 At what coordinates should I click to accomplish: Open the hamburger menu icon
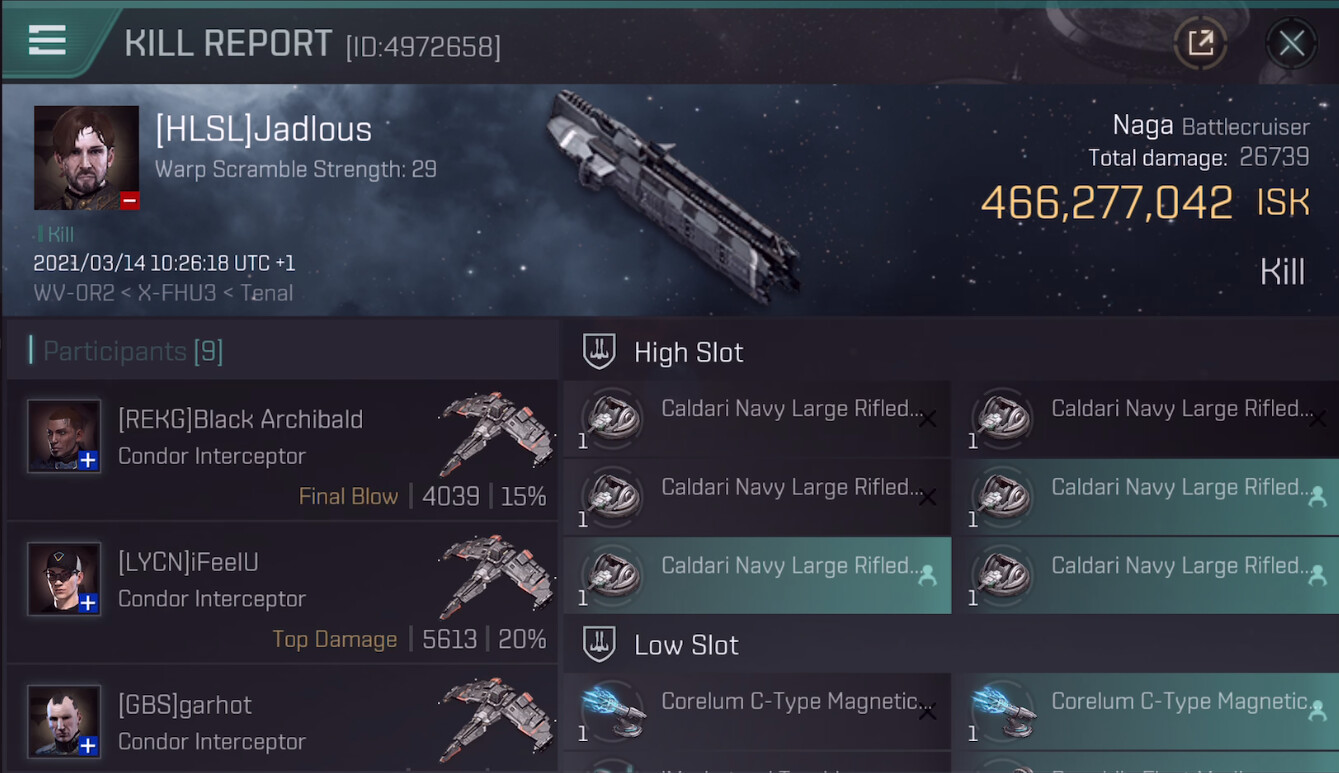coord(47,40)
